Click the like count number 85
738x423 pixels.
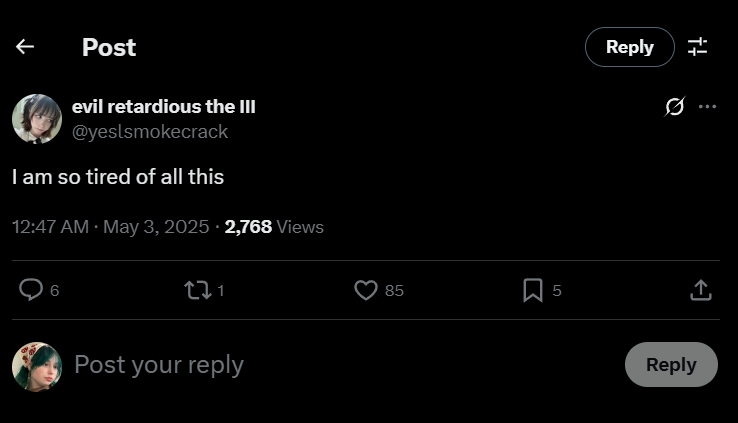click(x=394, y=291)
